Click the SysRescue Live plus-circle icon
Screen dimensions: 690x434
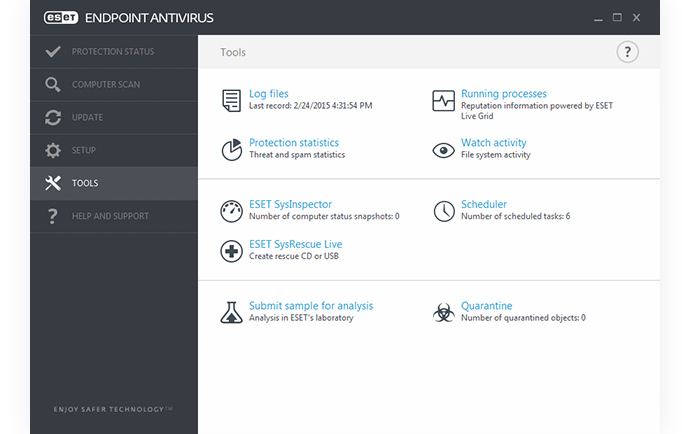click(x=231, y=251)
